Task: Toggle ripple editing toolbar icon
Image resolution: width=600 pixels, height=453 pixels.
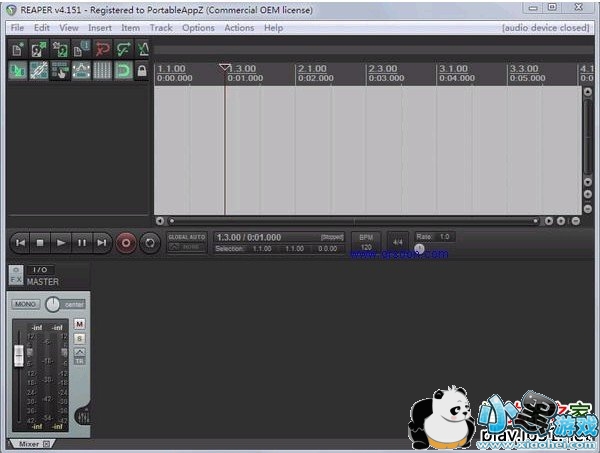Action: pos(60,70)
